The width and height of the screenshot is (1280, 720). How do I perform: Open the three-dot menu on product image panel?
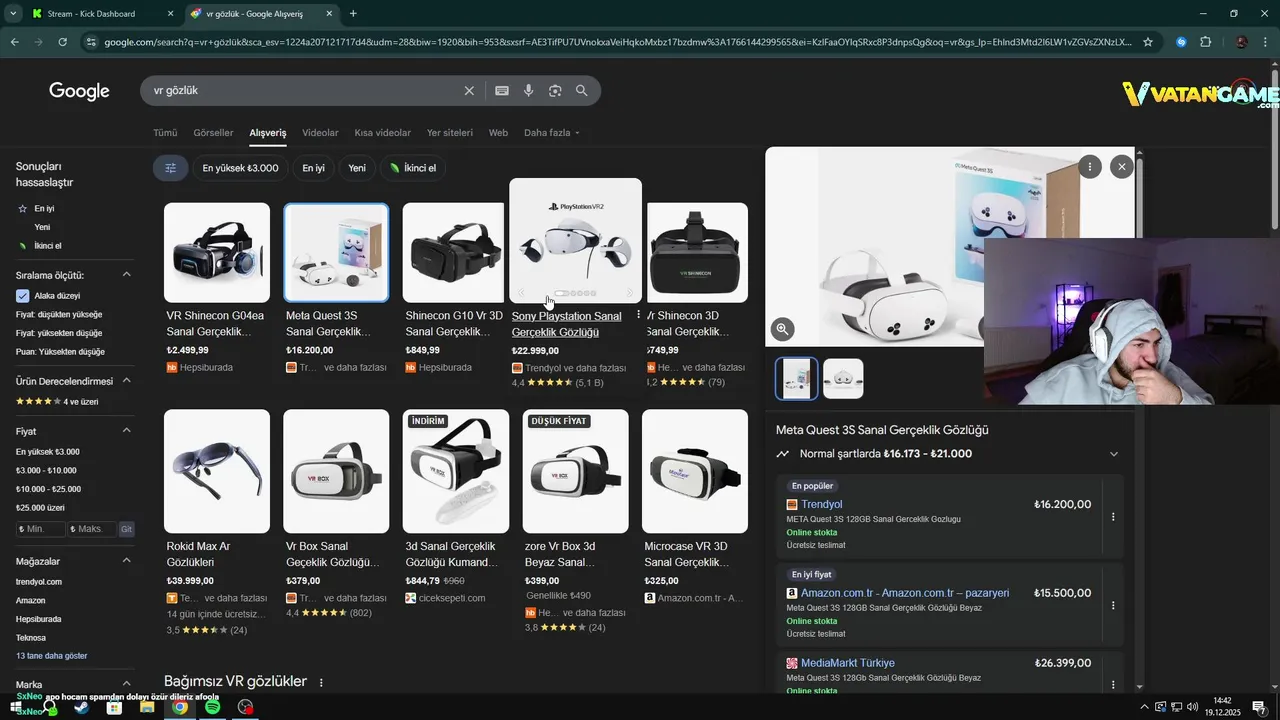click(x=1090, y=167)
